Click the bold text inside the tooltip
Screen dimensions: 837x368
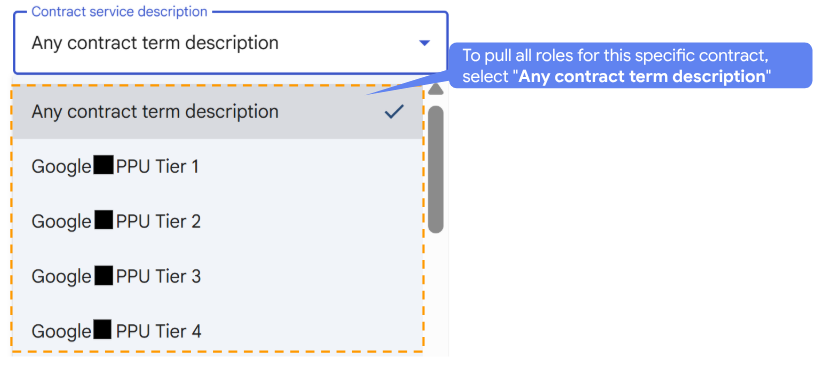[642, 76]
